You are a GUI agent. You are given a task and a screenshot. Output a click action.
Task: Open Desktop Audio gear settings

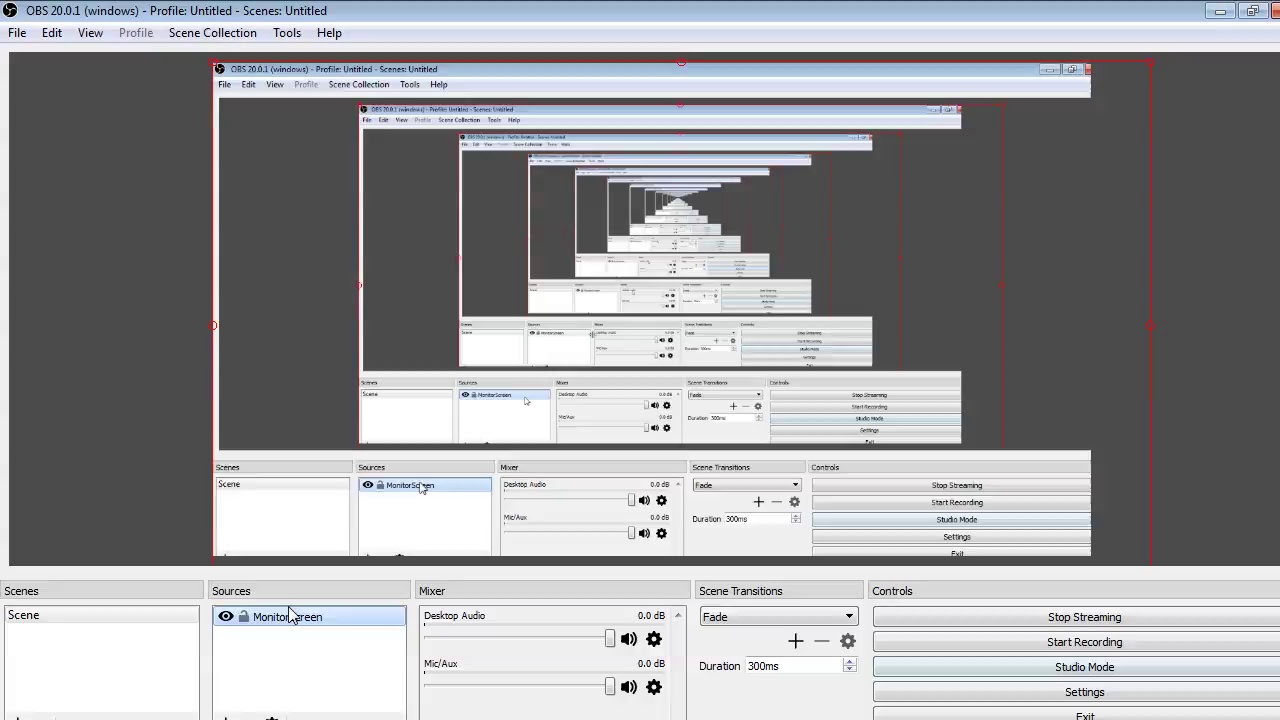[x=654, y=639]
